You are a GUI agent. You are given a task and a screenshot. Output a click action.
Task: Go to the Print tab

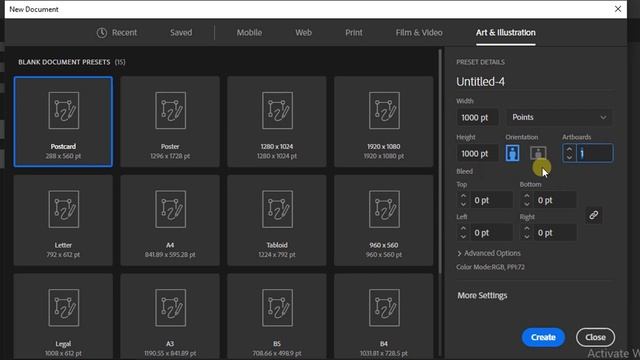point(353,33)
